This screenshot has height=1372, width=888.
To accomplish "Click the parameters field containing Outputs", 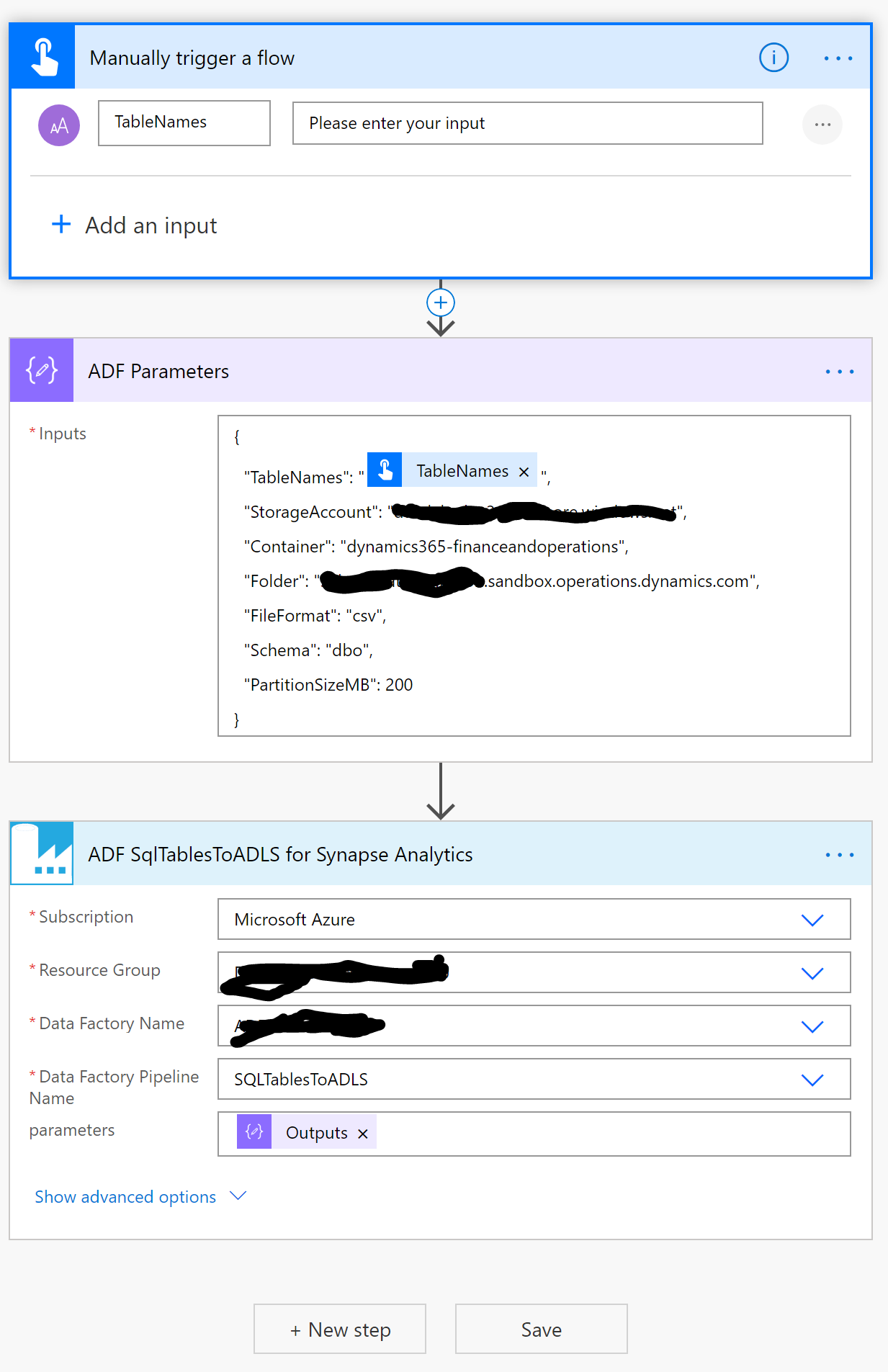I will point(534,1134).
